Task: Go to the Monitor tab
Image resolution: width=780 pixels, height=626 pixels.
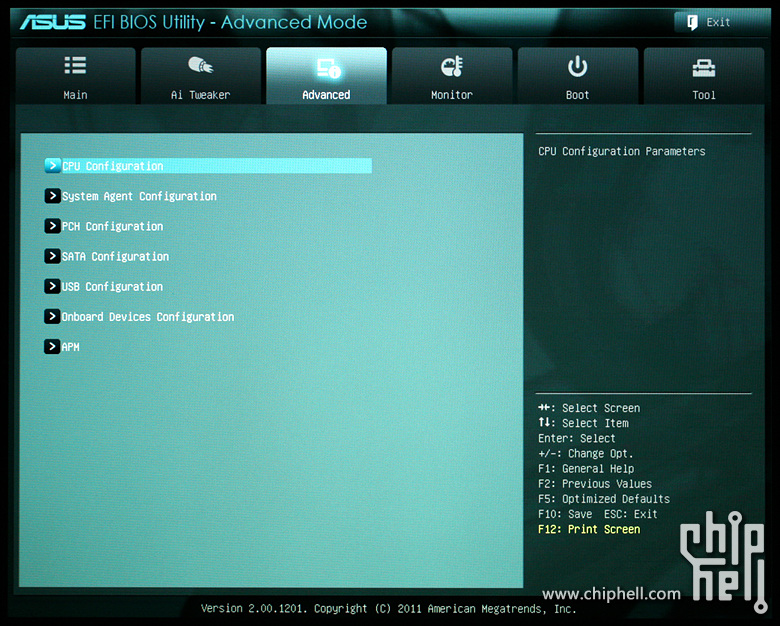Action: pos(452,76)
